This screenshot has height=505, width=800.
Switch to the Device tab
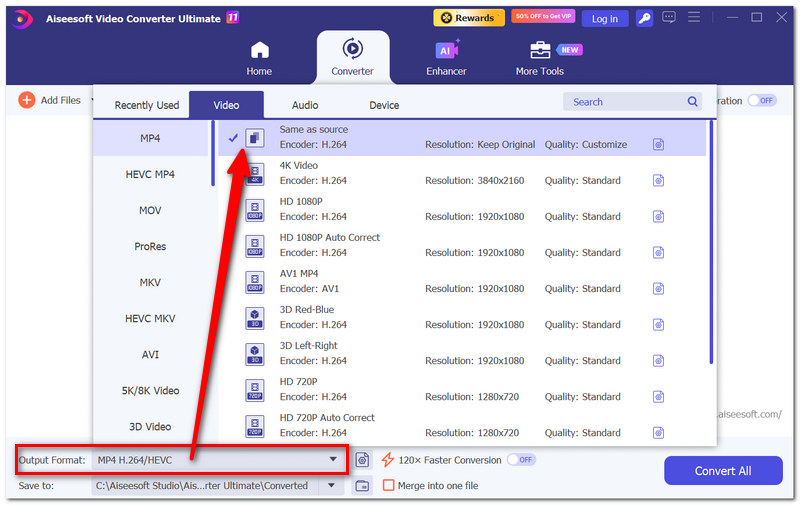tap(384, 105)
